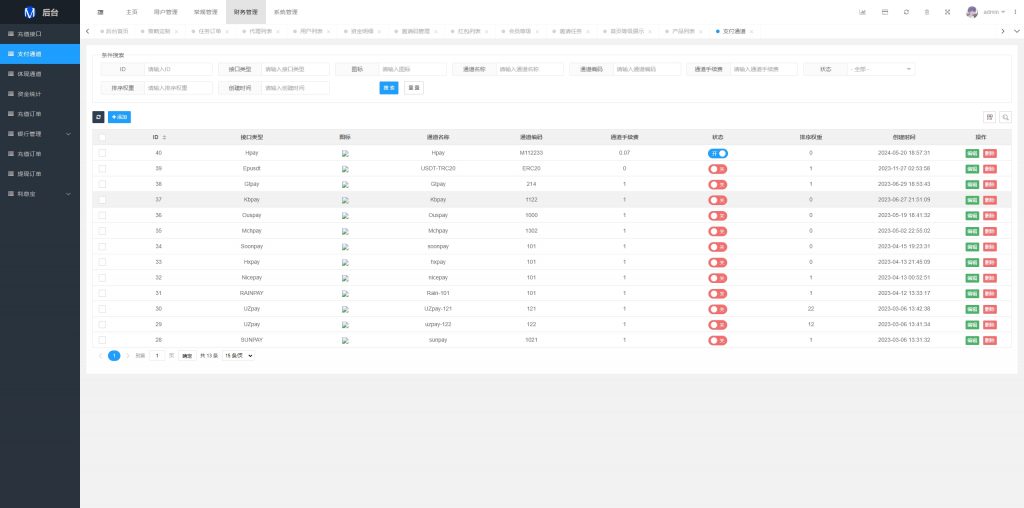The width and height of the screenshot is (1024, 508).
Task: Click the window layout icon in top bar
Action: pos(885,12)
